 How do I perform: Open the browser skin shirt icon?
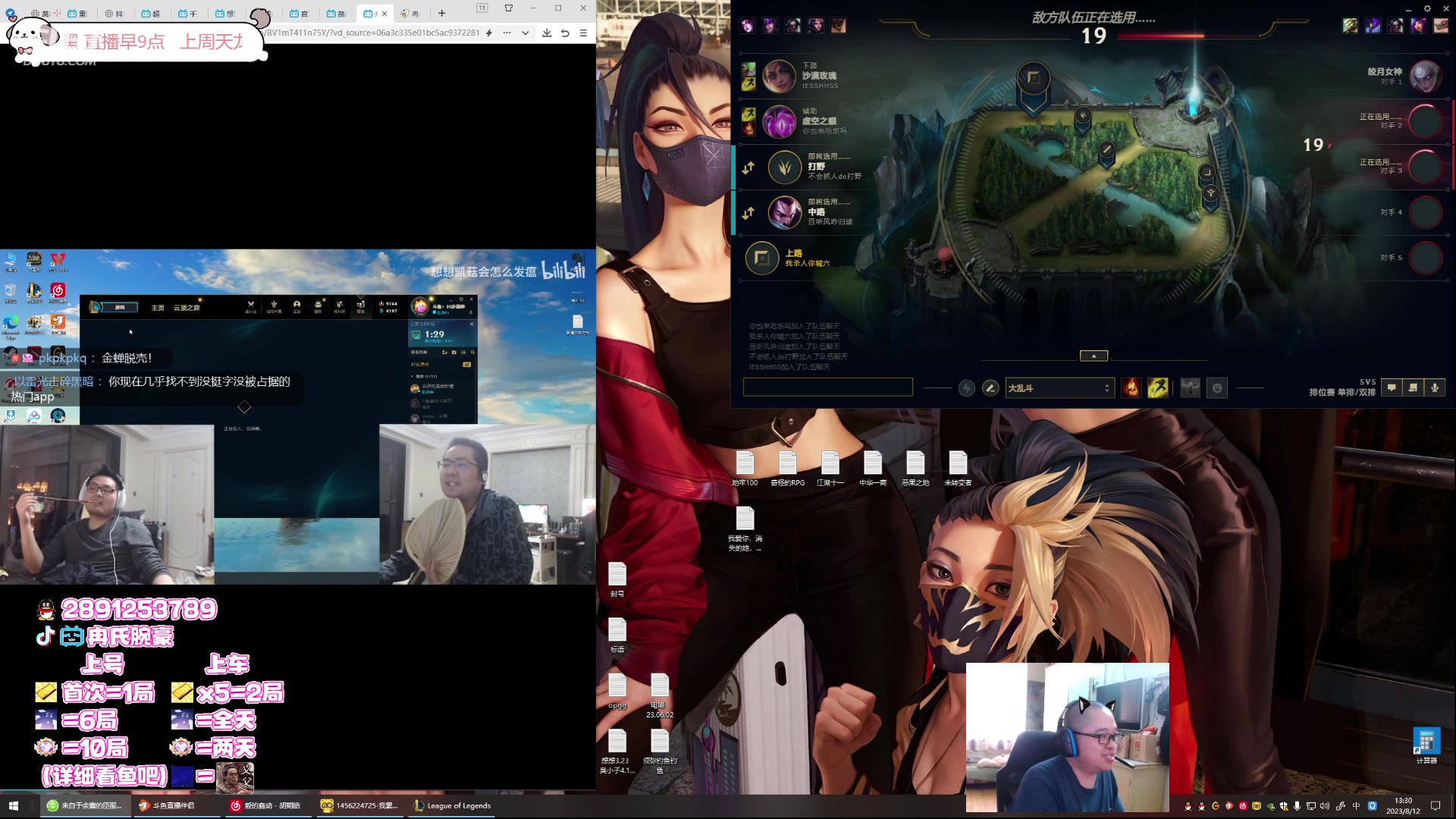click(x=509, y=8)
